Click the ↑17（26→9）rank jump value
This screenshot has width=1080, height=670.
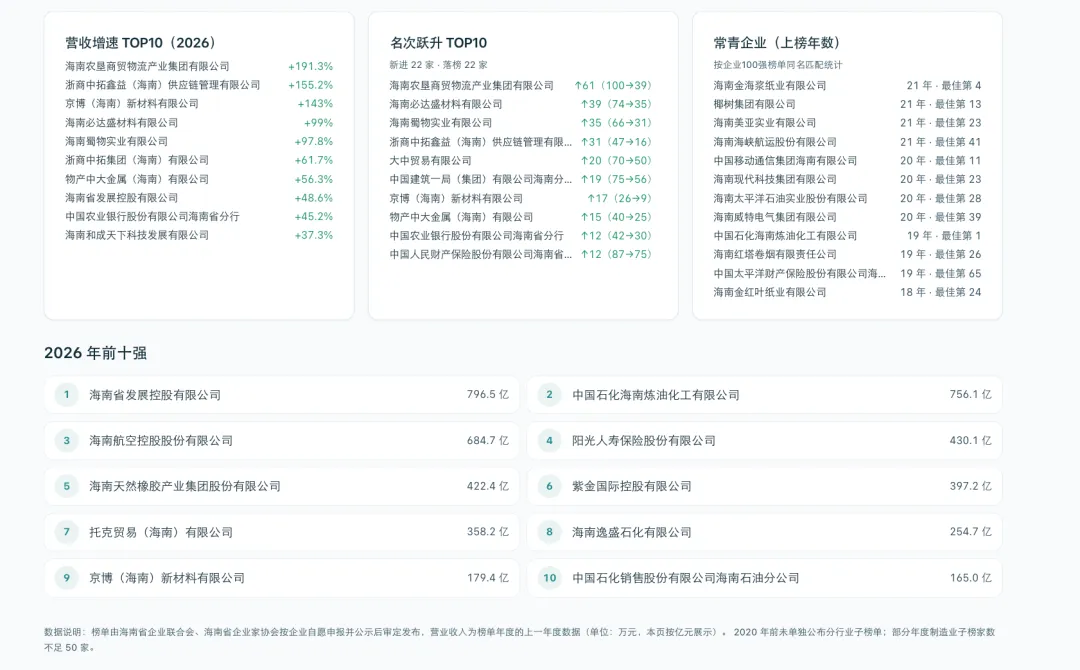coord(619,198)
